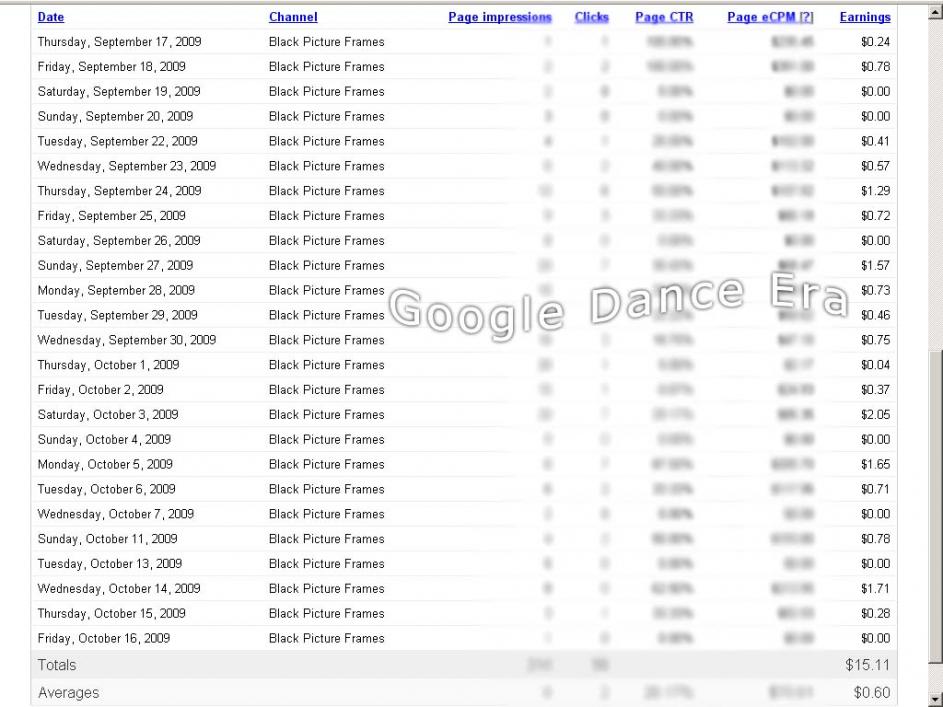Click the $0.46 earnings value
Image resolution: width=943 pixels, height=707 pixels.
tap(875, 315)
